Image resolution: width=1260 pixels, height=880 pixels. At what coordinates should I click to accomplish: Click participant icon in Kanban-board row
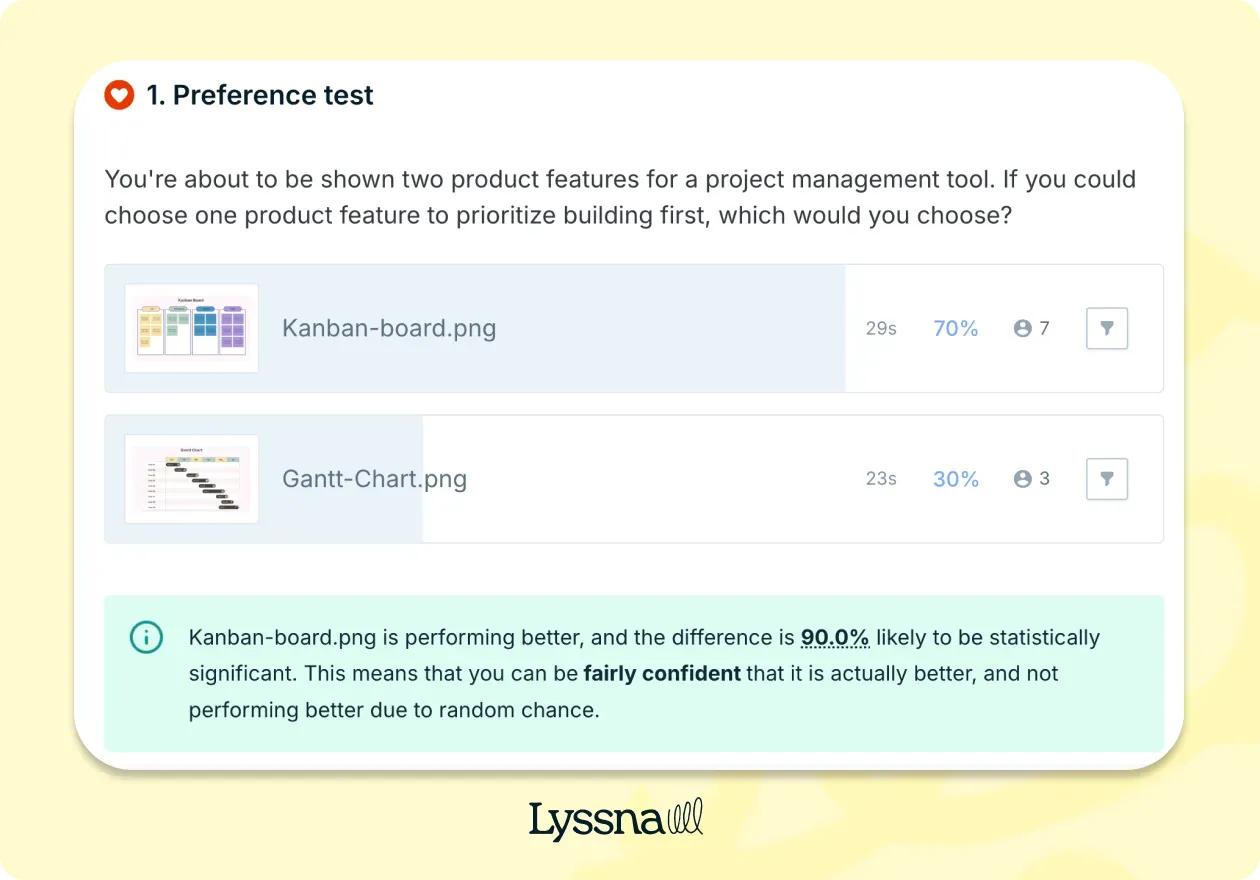pos(1022,328)
